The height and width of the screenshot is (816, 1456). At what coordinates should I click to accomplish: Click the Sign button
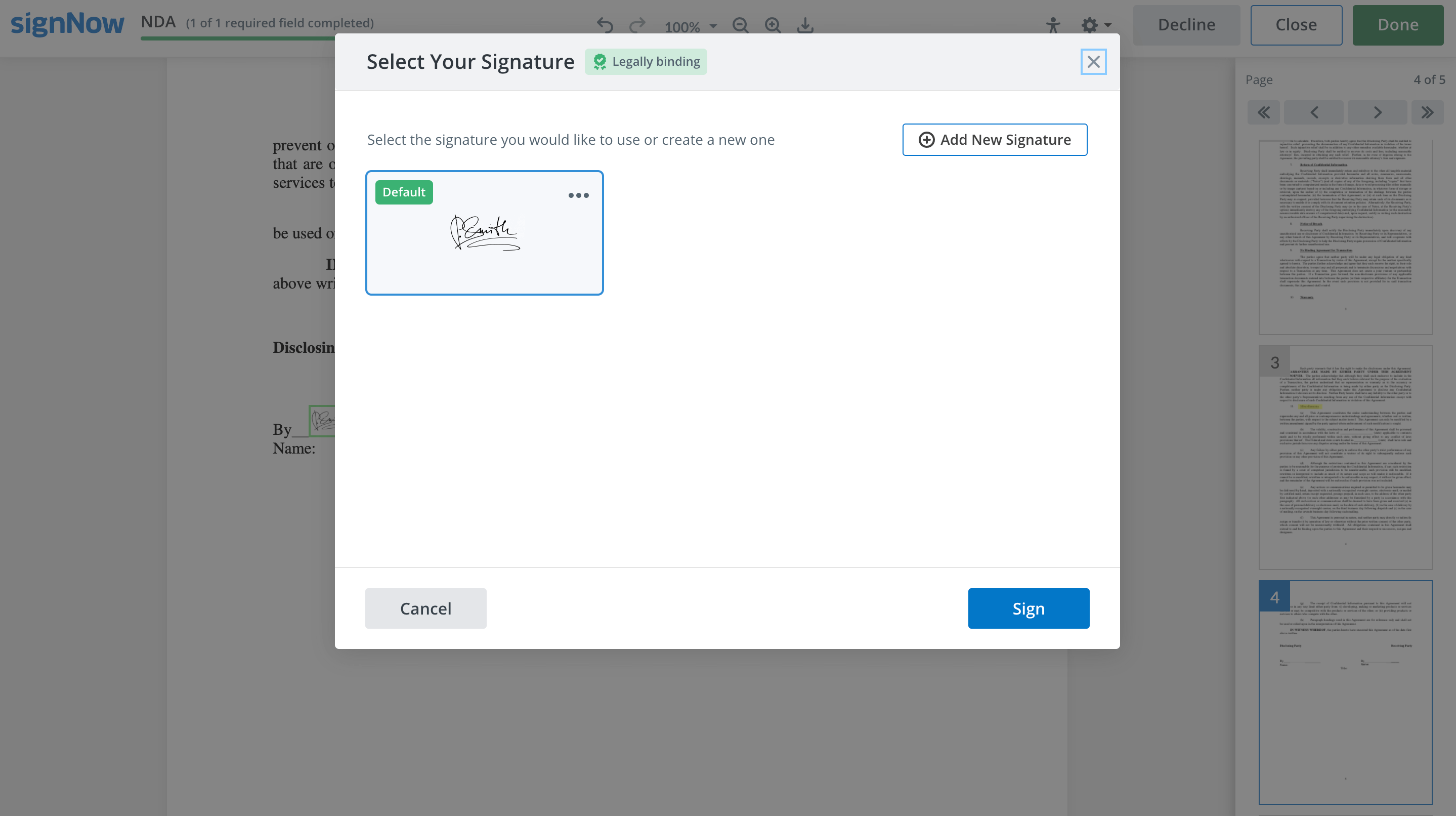tap(1028, 608)
